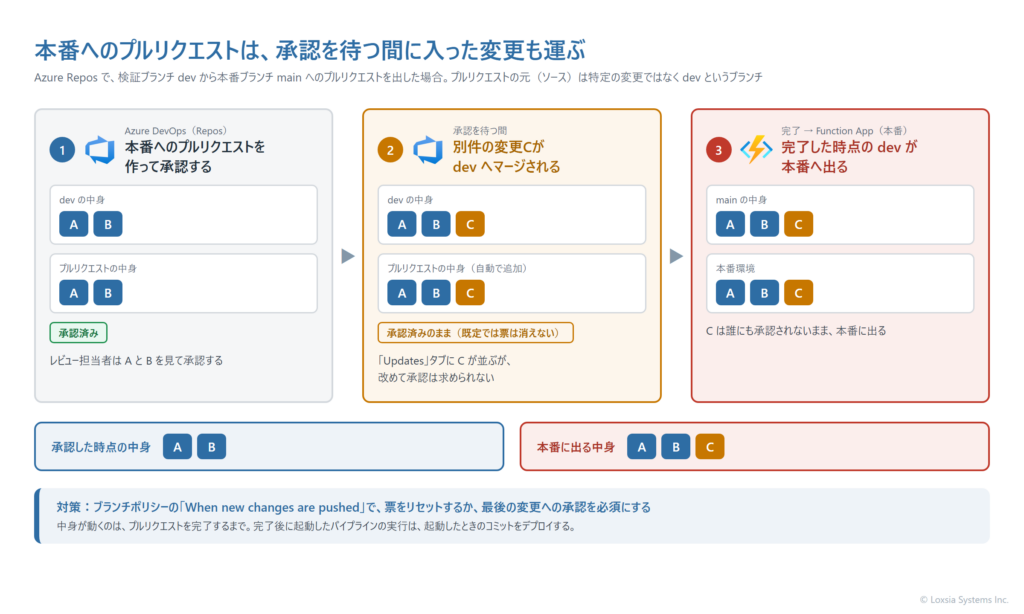
Task: Select orange chip C under '本番環境'
Action: (x=798, y=293)
